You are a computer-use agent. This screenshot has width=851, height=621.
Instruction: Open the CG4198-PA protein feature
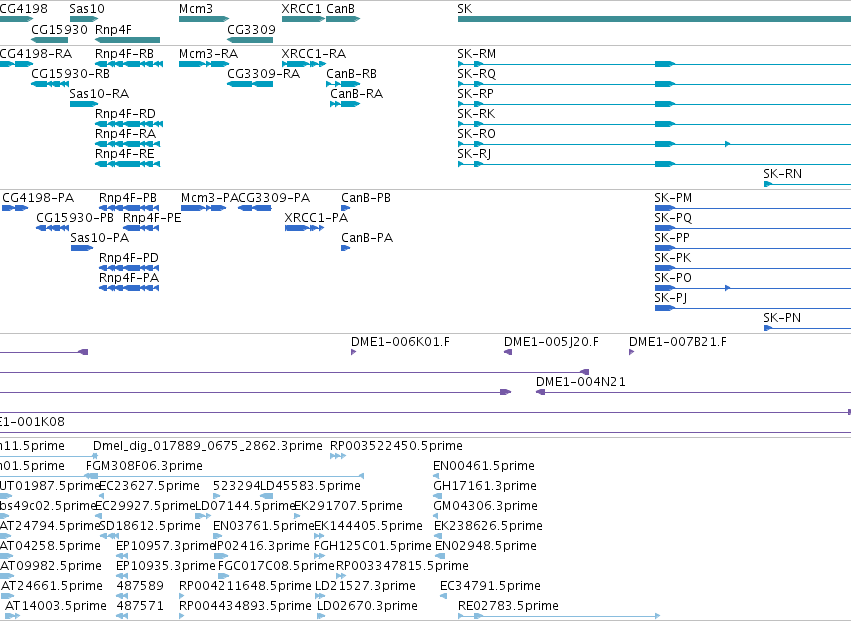tap(38, 198)
